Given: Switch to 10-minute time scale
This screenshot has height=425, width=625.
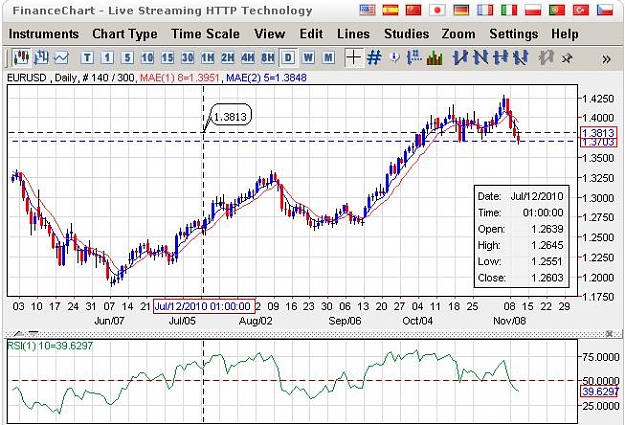Looking at the screenshot, I should pos(147,58).
